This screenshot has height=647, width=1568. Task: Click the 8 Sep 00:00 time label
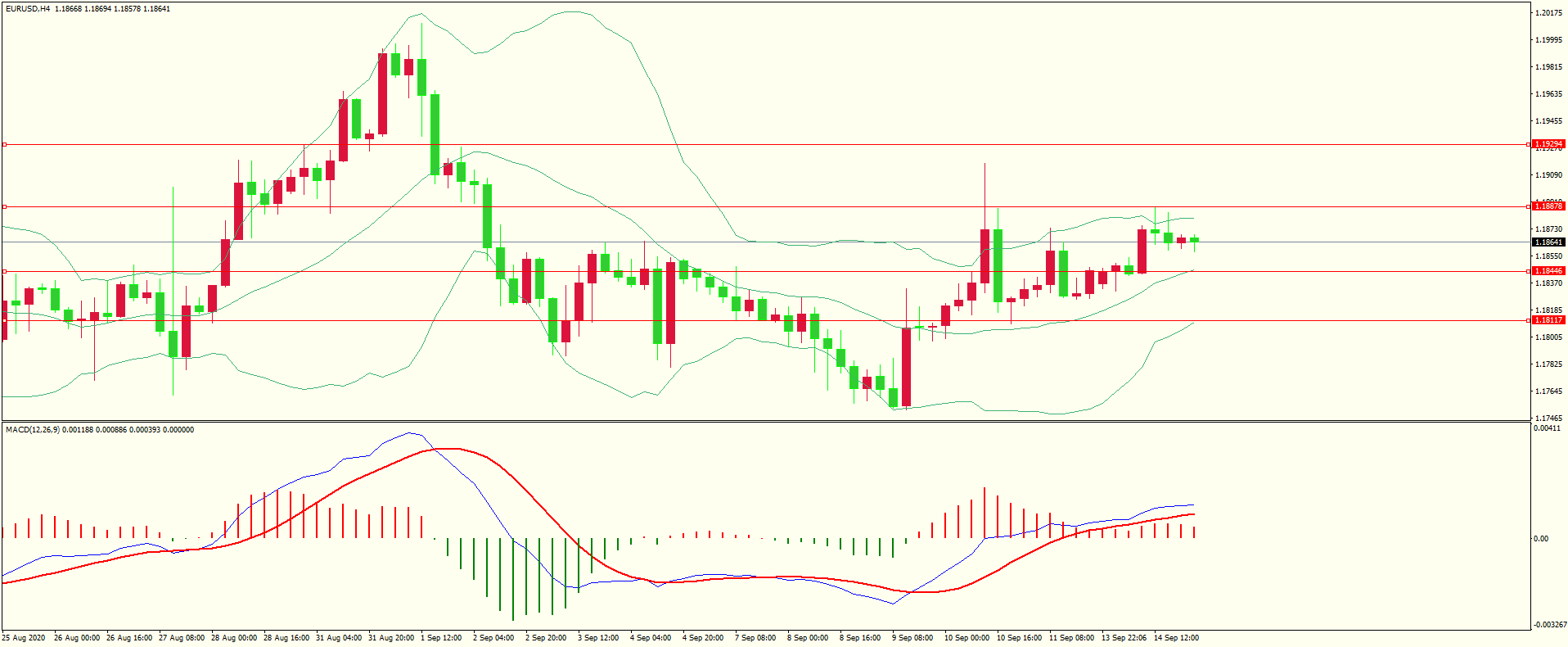pos(808,638)
